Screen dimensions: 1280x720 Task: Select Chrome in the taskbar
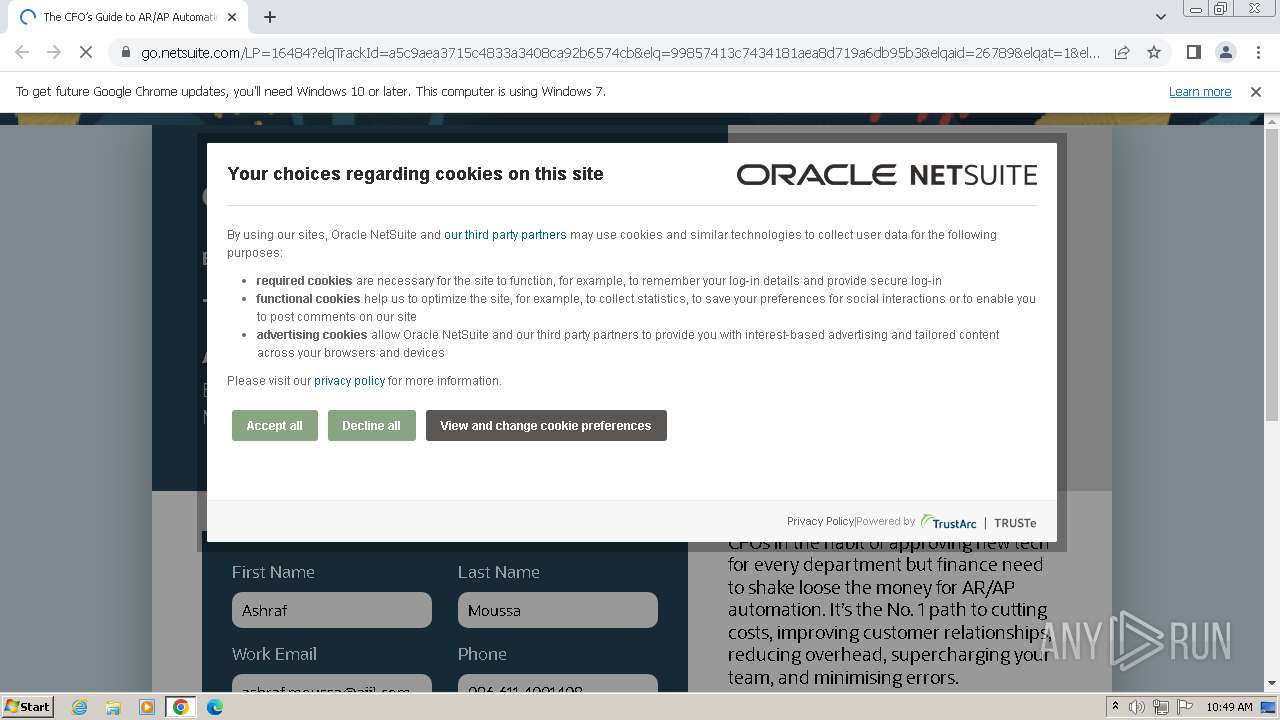(181, 707)
